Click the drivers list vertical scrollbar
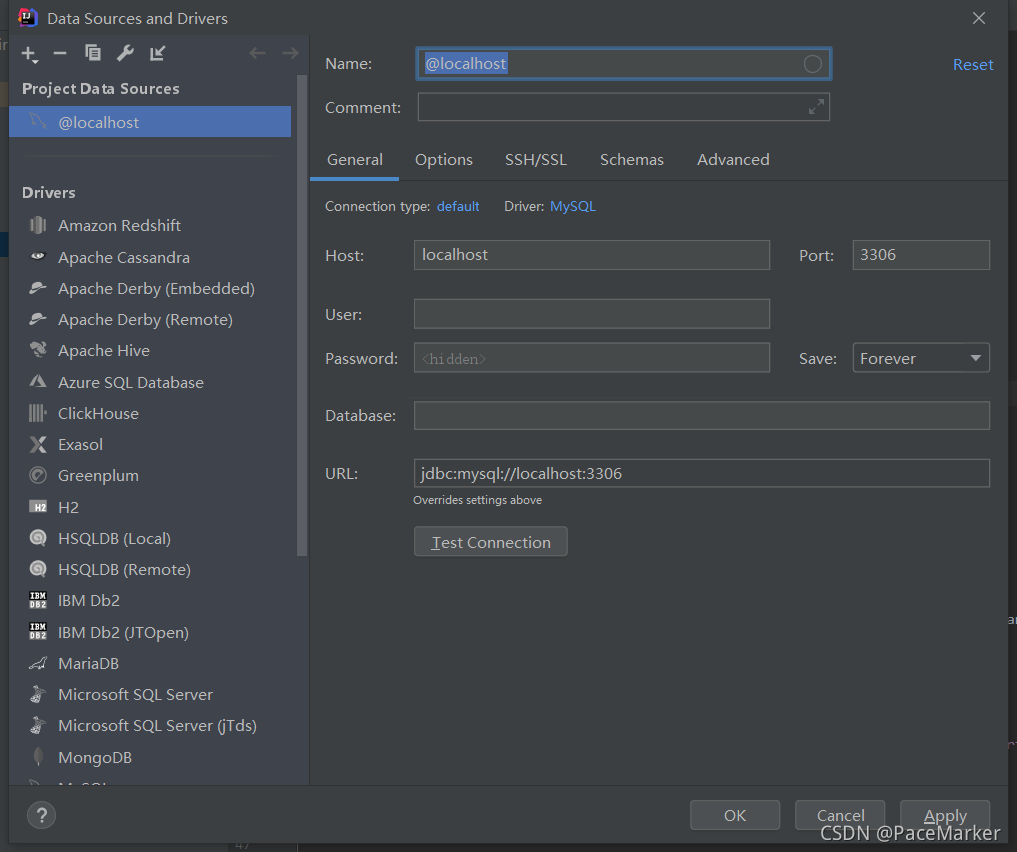The height and width of the screenshot is (852, 1017). [x=302, y=316]
